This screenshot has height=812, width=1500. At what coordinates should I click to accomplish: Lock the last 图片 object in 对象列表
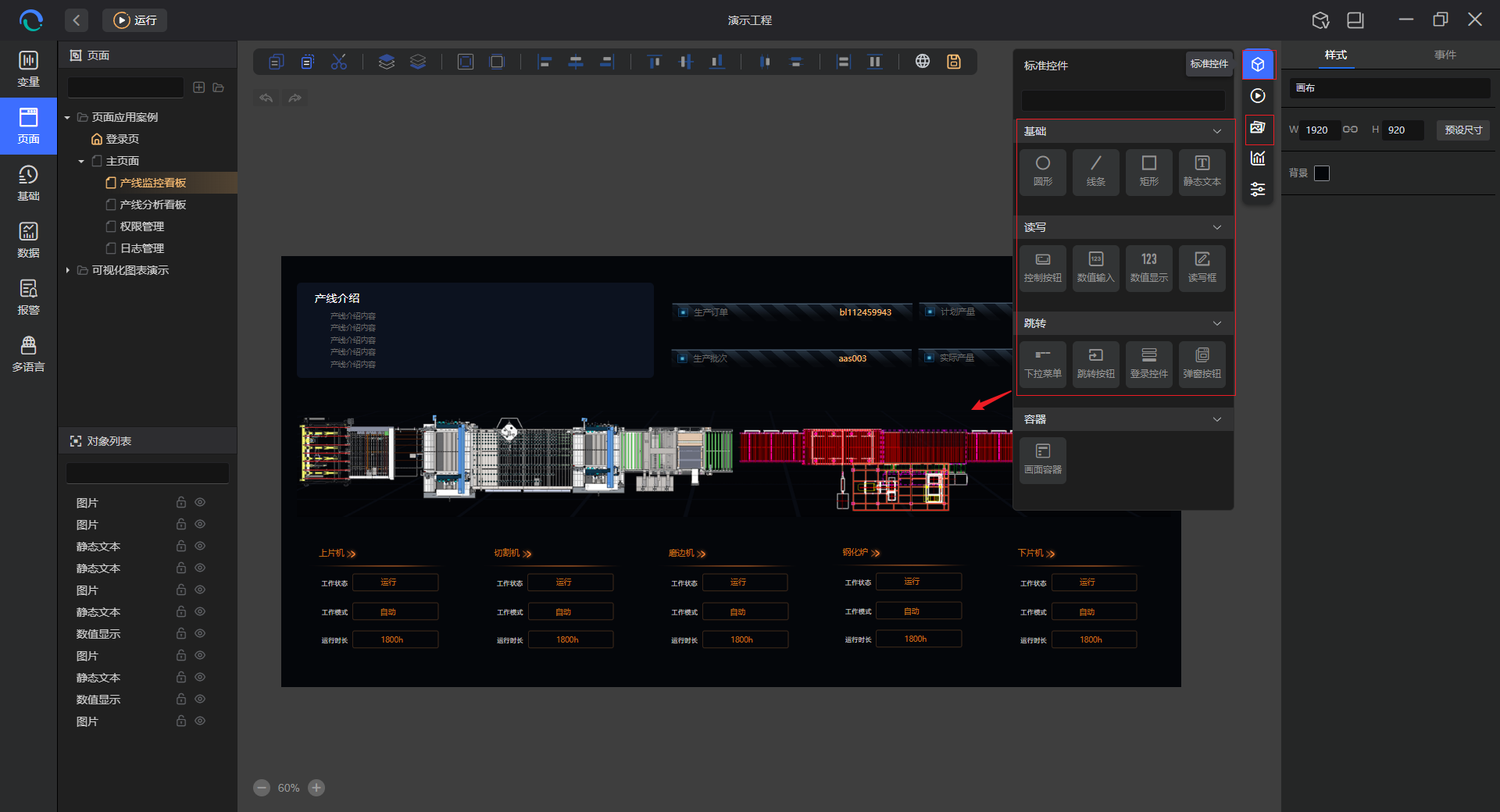coord(181,721)
